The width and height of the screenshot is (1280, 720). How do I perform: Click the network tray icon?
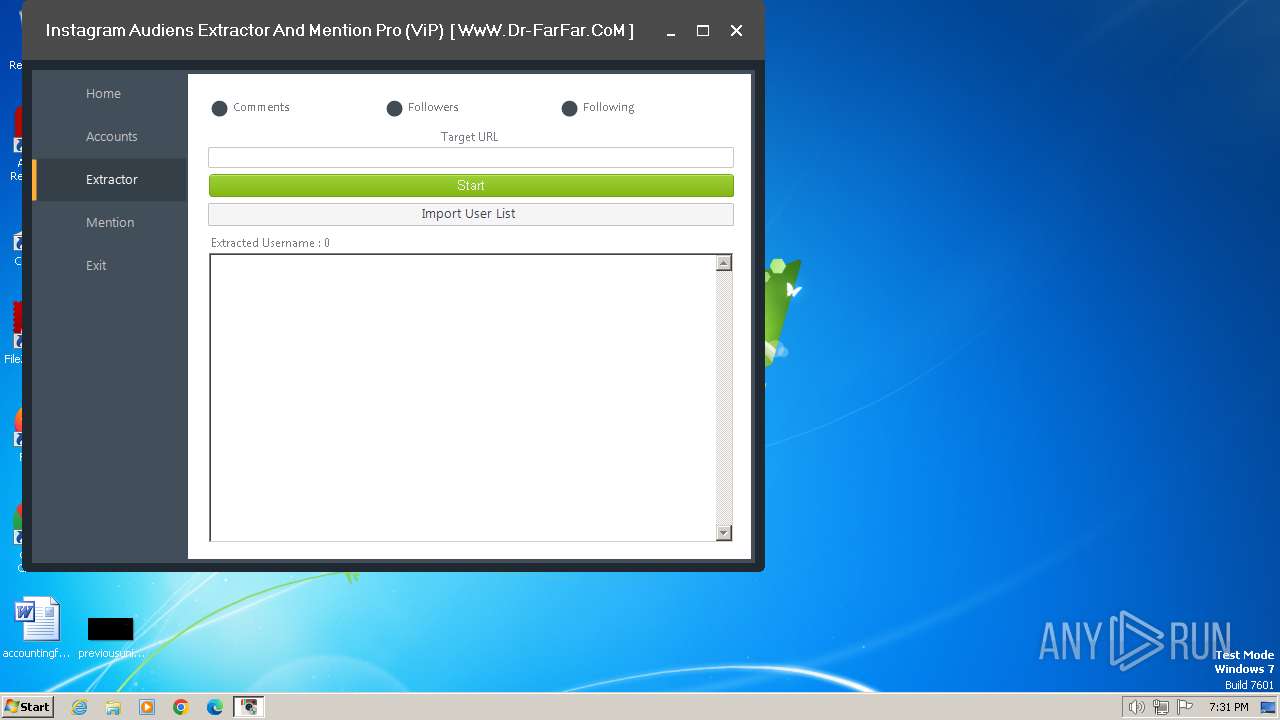(1161, 707)
